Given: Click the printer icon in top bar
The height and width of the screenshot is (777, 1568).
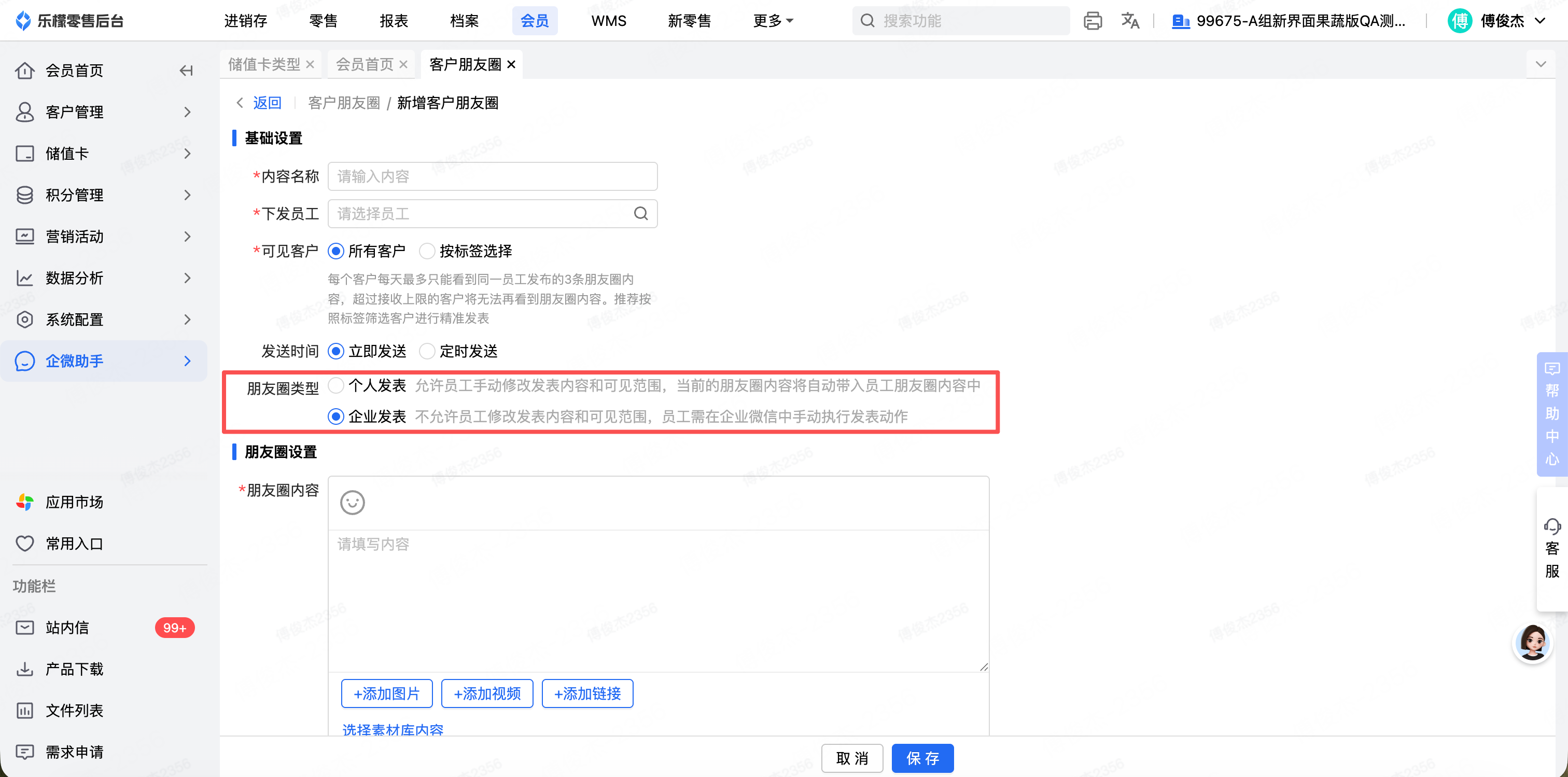Looking at the screenshot, I should [1093, 21].
